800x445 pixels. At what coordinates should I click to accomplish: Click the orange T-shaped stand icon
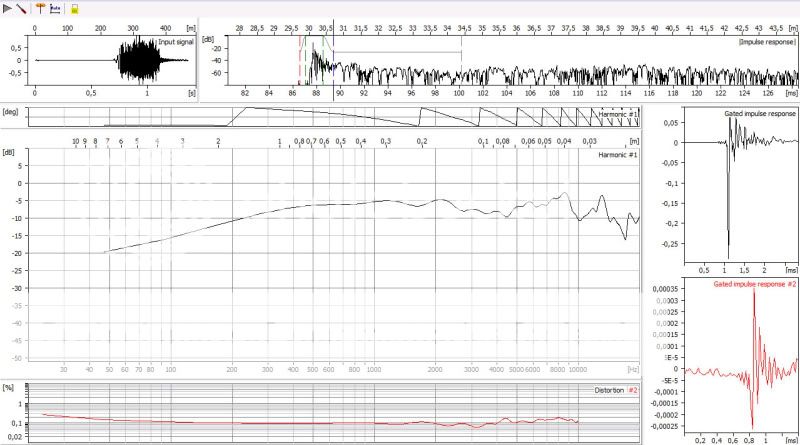(40, 8)
